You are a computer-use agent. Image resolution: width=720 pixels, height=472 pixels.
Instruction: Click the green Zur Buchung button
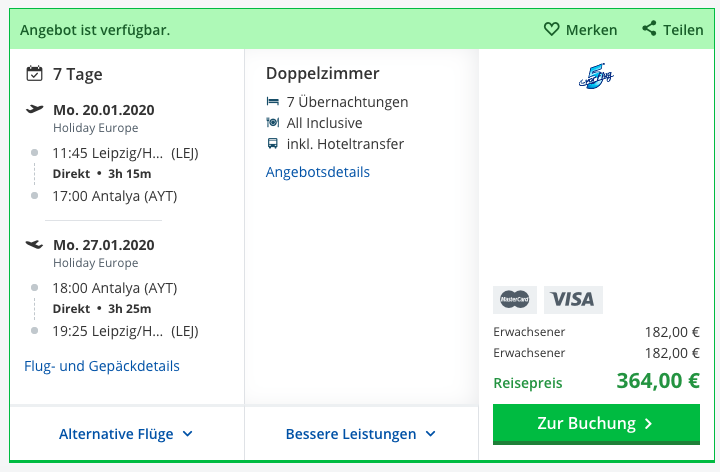click(x=596, y=423)
